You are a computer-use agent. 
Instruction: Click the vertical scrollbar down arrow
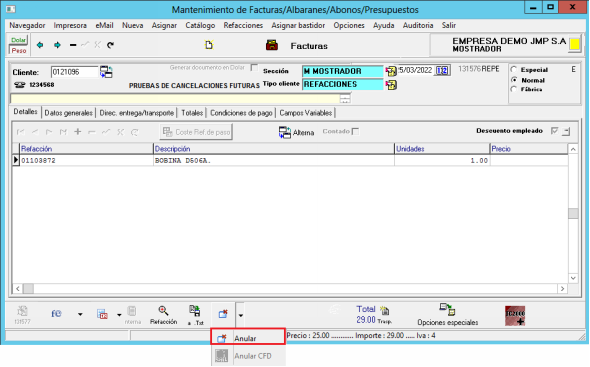pos(573,278)
